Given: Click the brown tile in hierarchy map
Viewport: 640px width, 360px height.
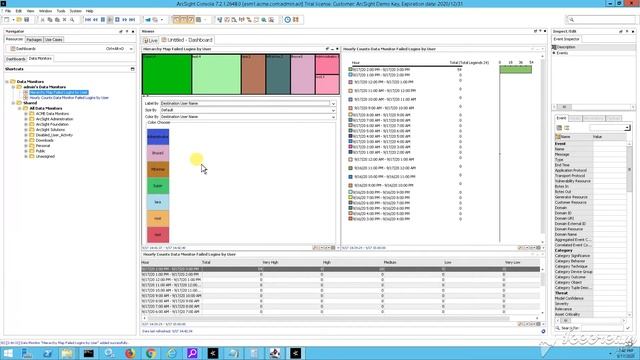Looking at the screenshot, I should pos(253,74).
